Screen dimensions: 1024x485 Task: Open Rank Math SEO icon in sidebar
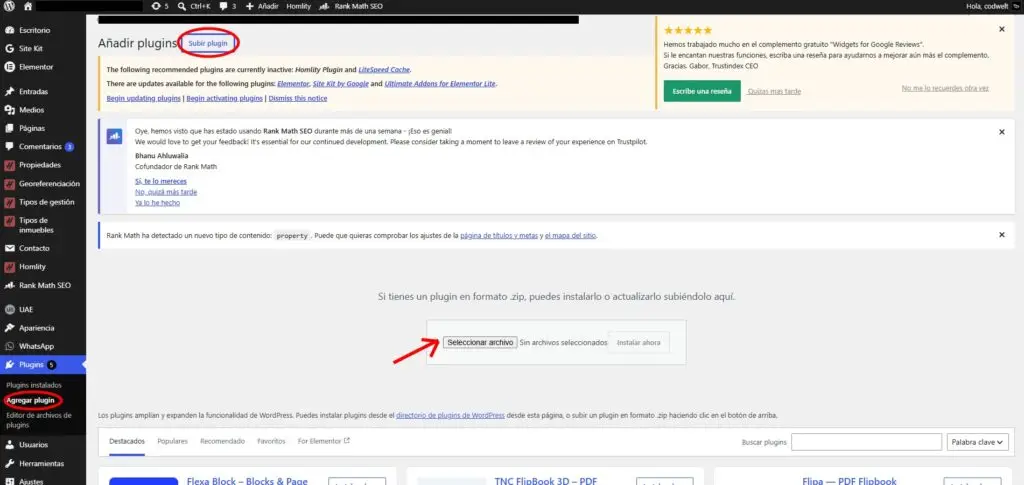(x=9, y=285)
